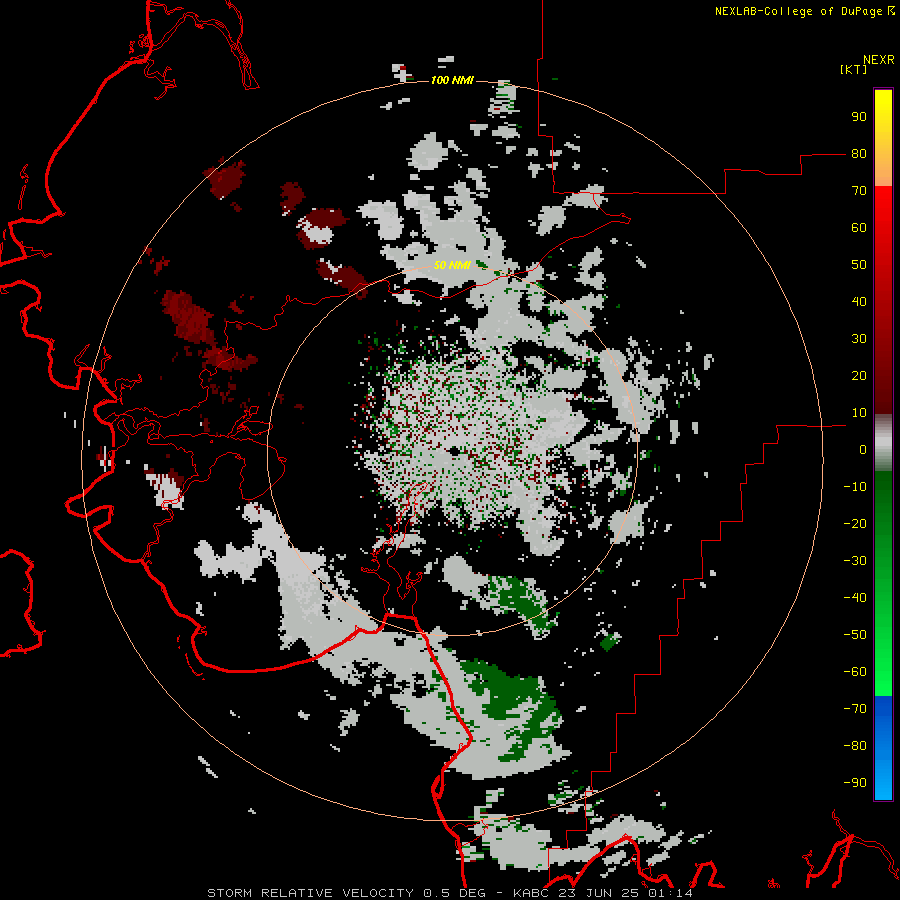Viewport: 900px width, 900px height.
Task: Click the positive 30 knot scale value
Action: [x=859, y=339]
